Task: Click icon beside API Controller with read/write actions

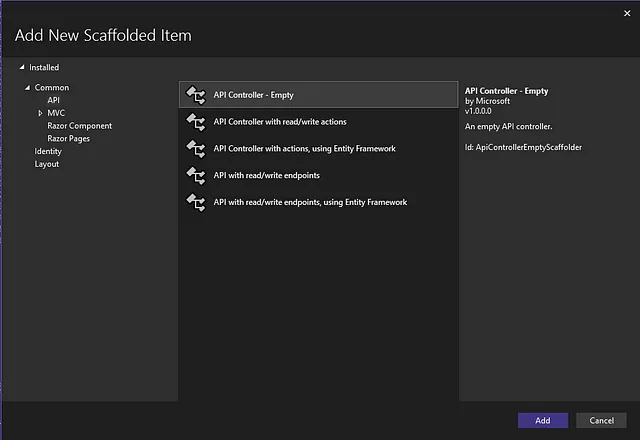Action: click(196, 122)
